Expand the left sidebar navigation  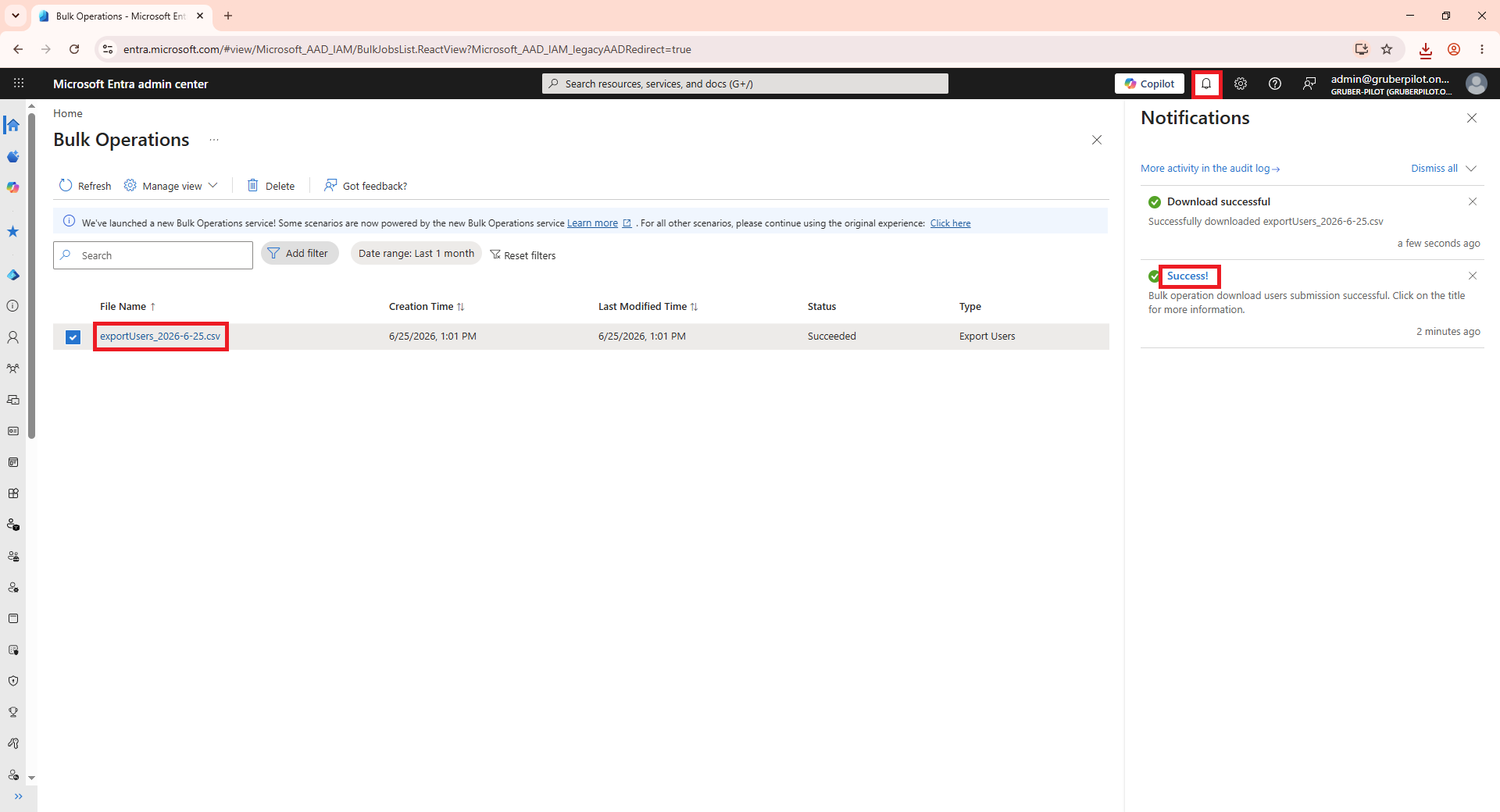18,796
